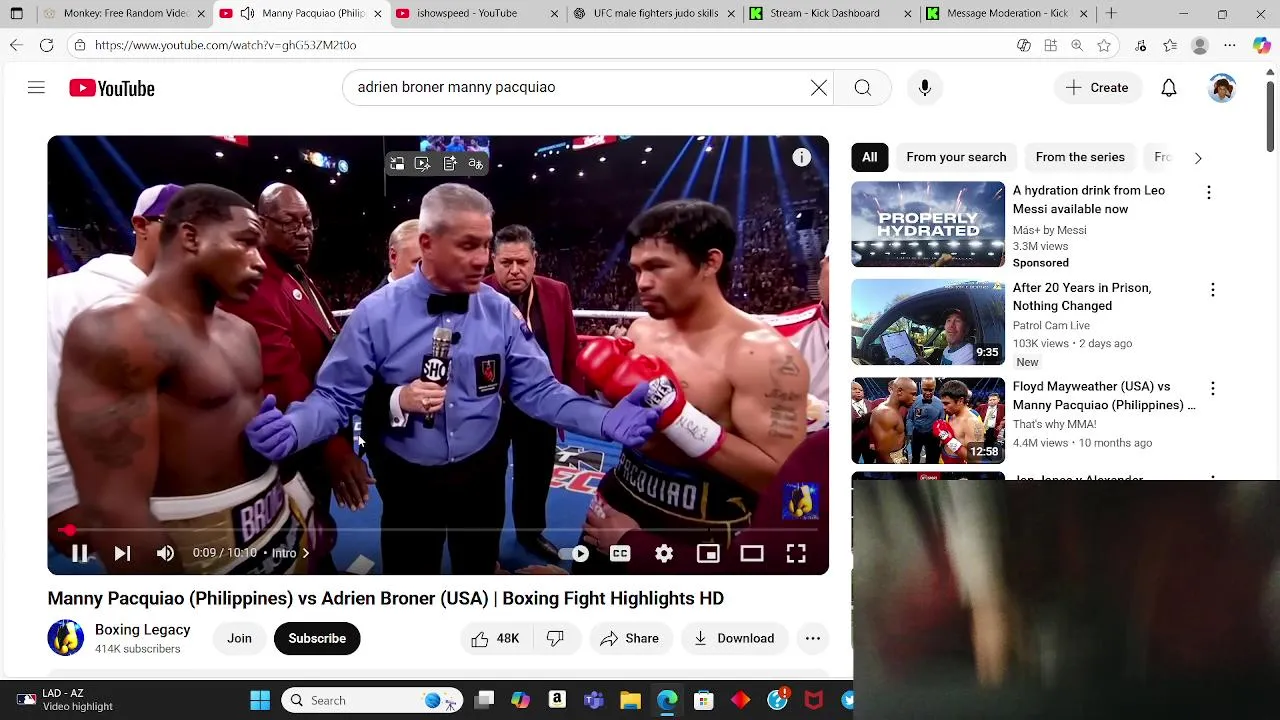Click the browser address bar URL

point(226,45)
